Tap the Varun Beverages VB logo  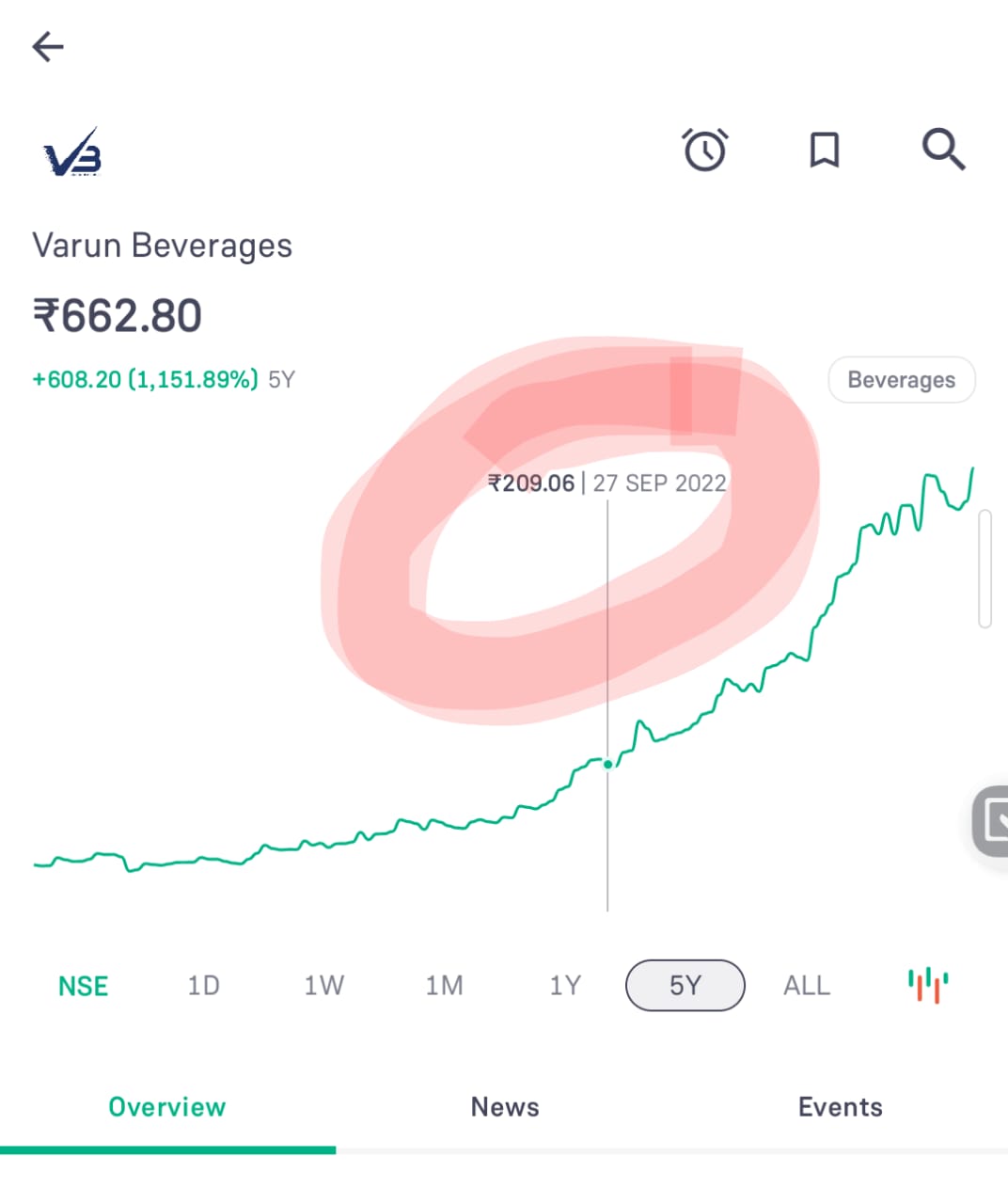pos(72,152)
